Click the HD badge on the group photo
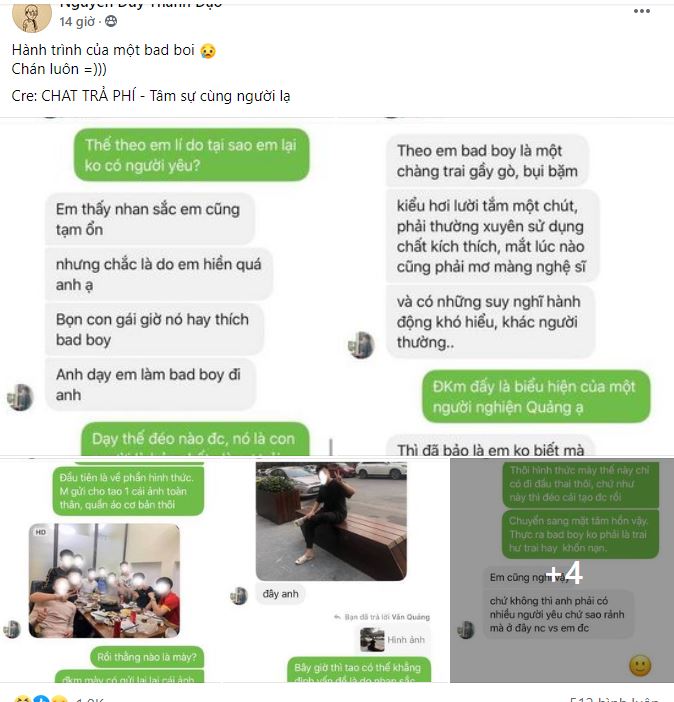The width and height of the screenshot is (674, 702). pyautogui.click(x=40, y=532)
